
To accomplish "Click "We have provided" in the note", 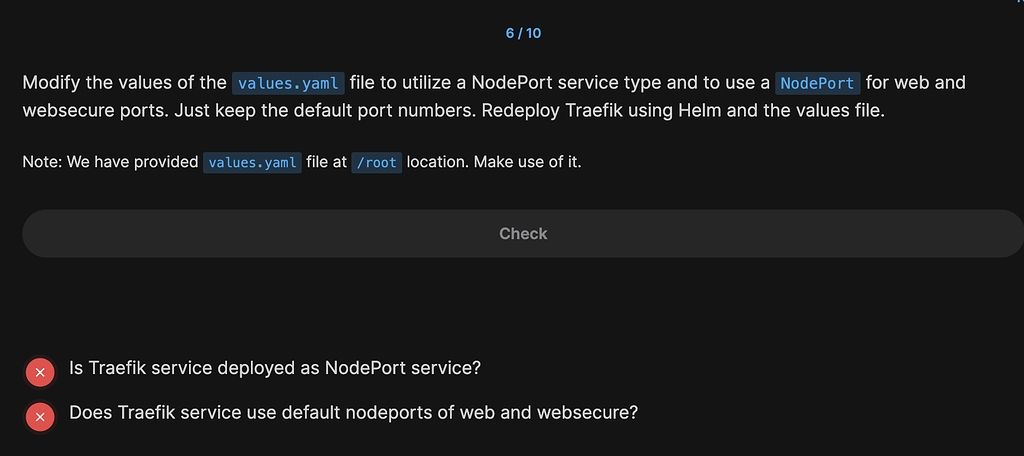I will [133, 162].
